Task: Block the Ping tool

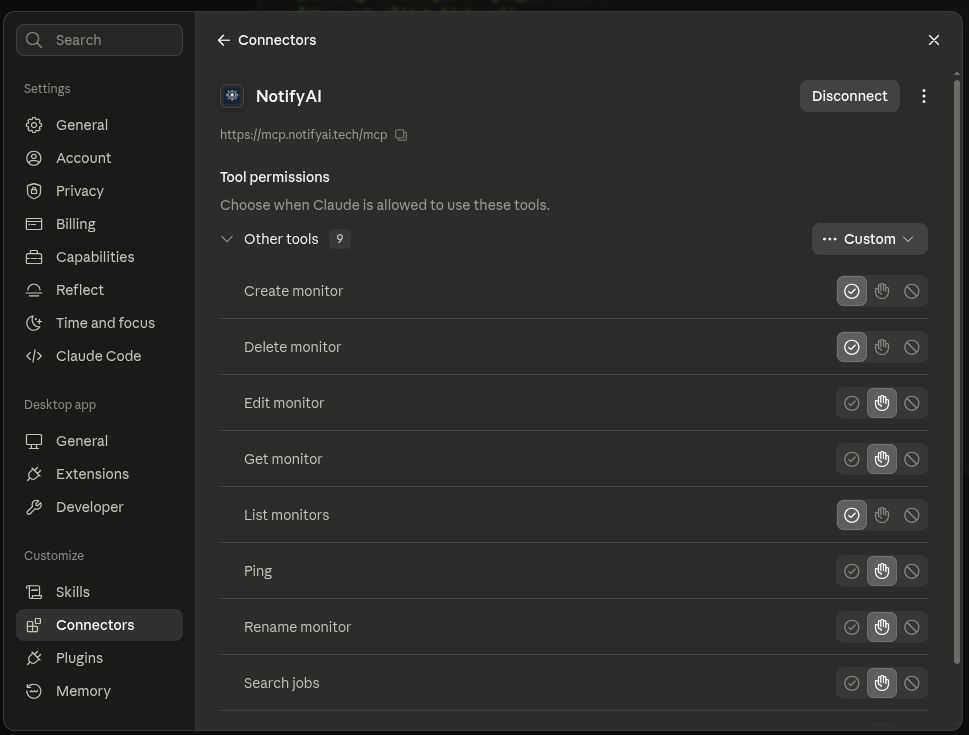Action: click(912, 571)
